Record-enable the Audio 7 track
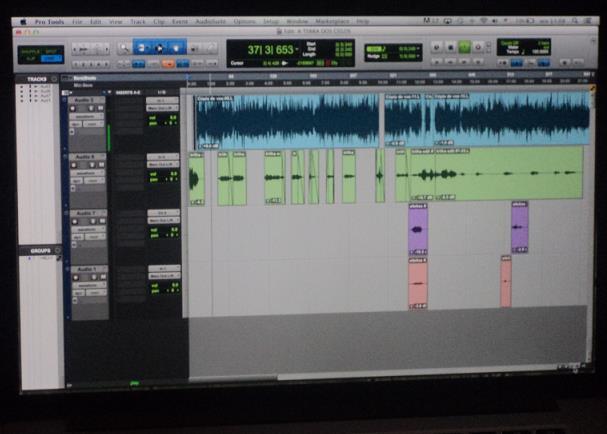This screenshot has height=434, width=607. point(75,221)
